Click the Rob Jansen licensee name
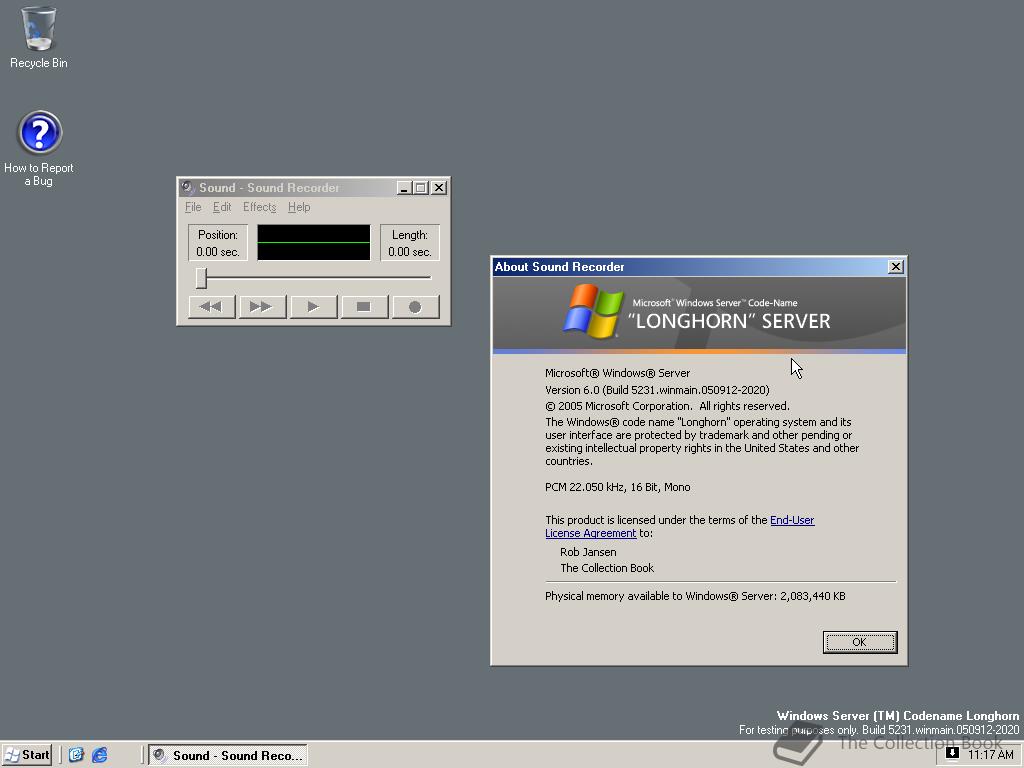This screenshot has width=1024, height=768. [x=588, y=552]
